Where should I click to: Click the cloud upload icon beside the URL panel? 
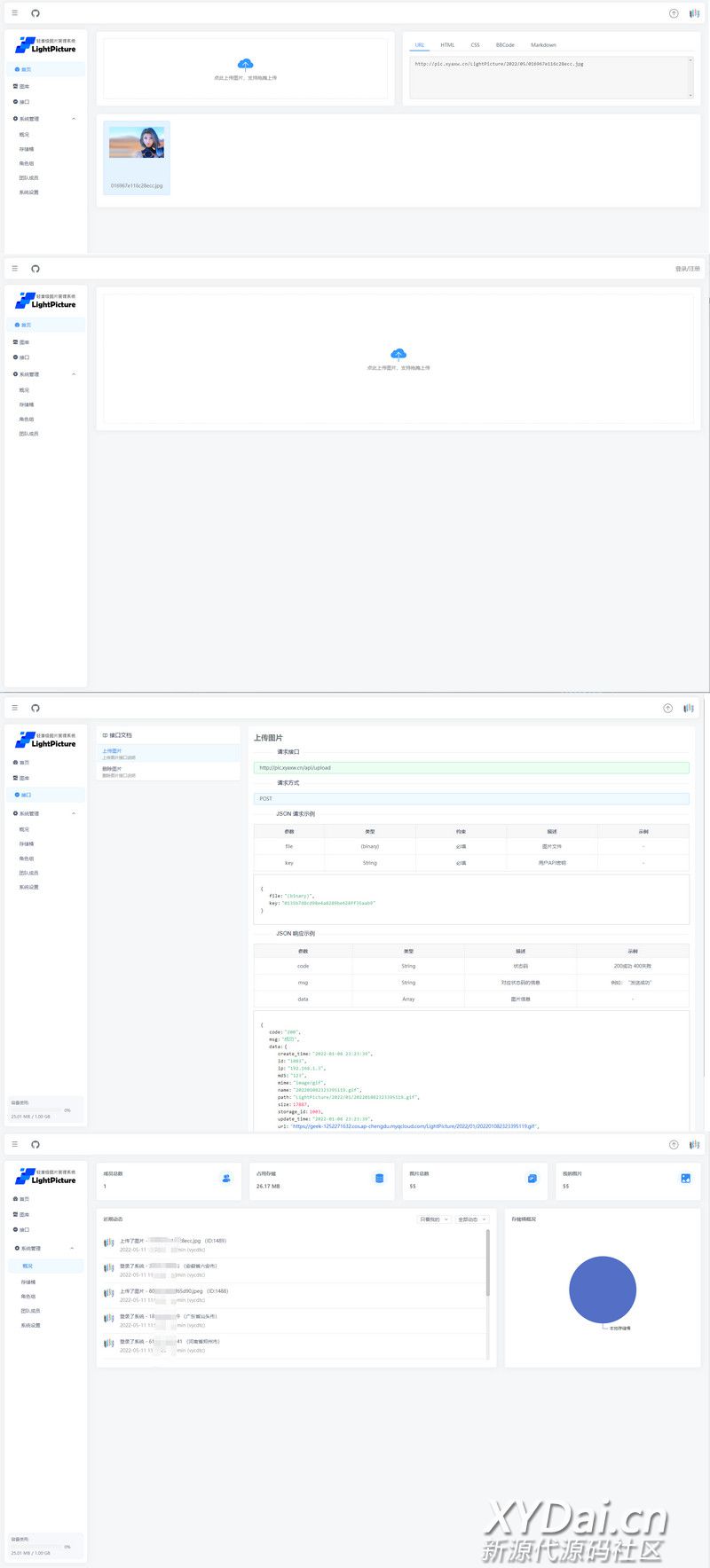[x=246, y=64]
